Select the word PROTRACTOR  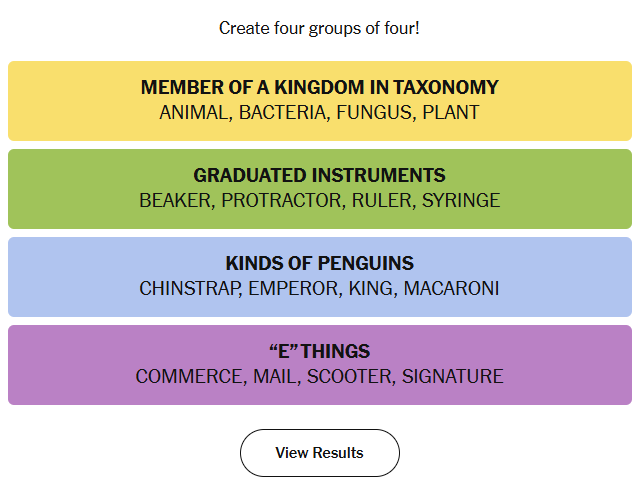click(x=283, y=200)
